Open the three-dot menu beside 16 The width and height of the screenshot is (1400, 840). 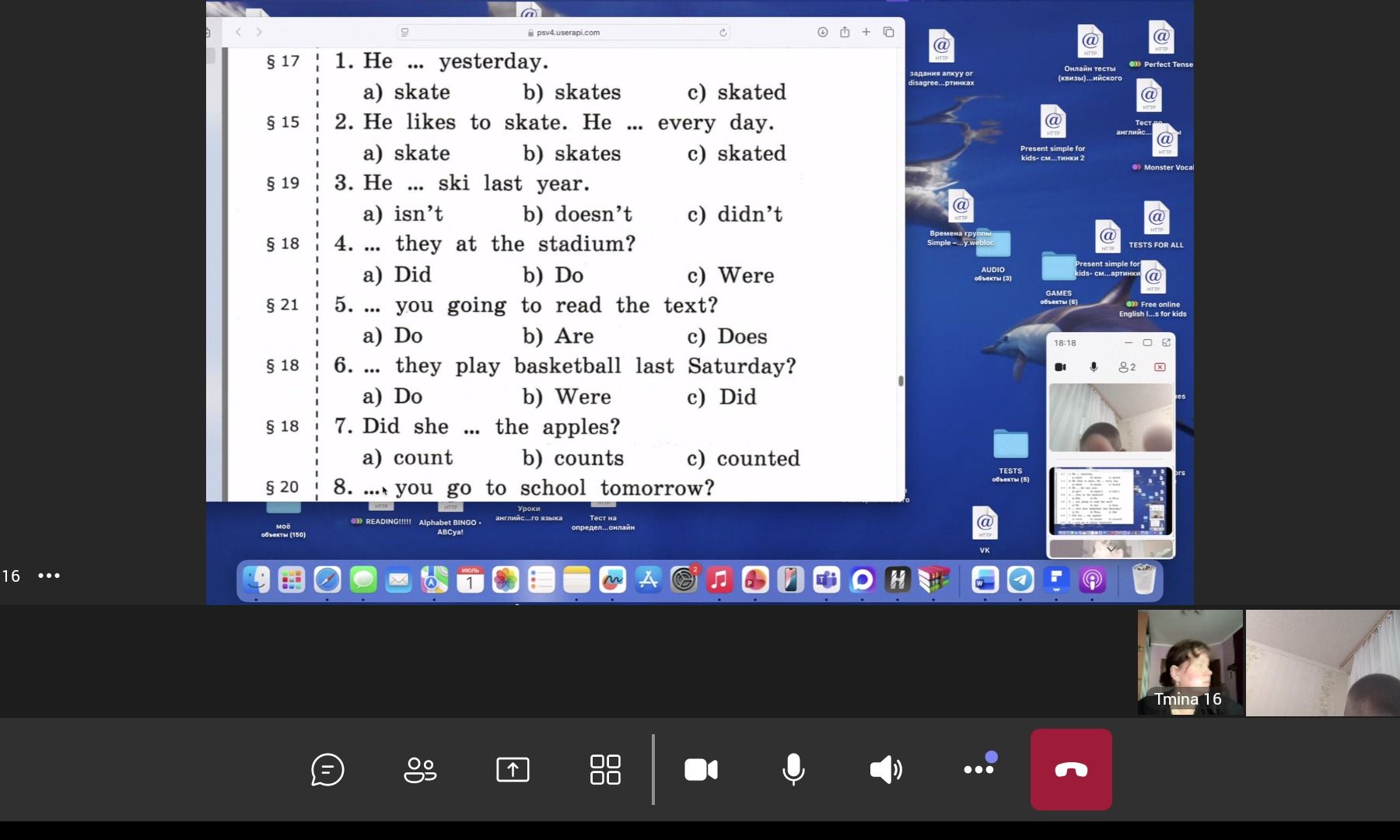click(x=49, y=576)
